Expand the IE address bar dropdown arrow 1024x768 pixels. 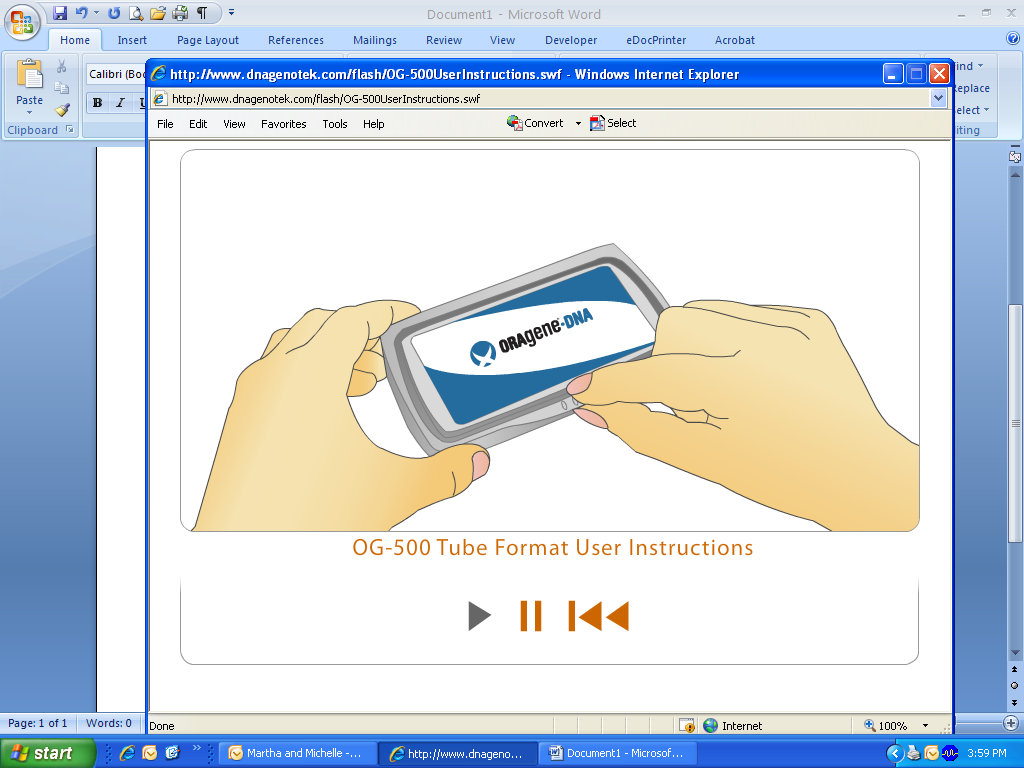click(x=938, y=99)
